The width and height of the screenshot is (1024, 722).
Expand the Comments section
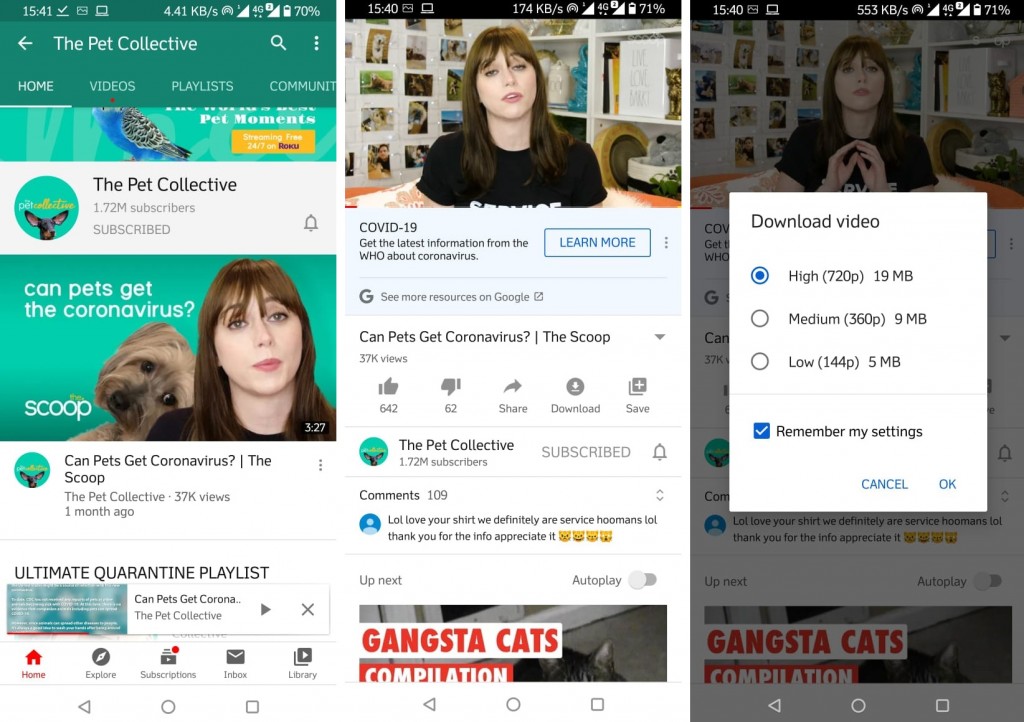pos(659,495)
